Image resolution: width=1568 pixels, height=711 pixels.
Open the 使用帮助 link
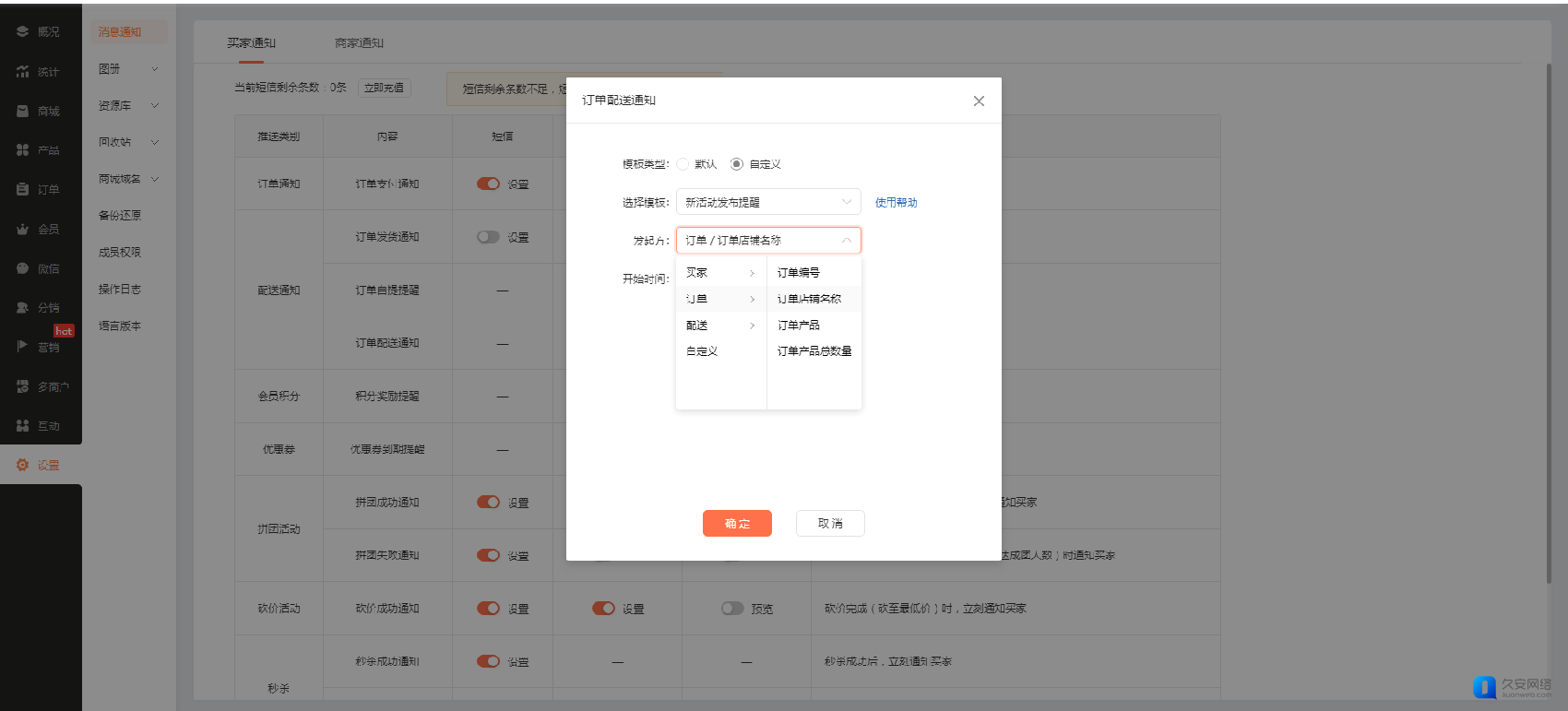[x=896, y=203]
